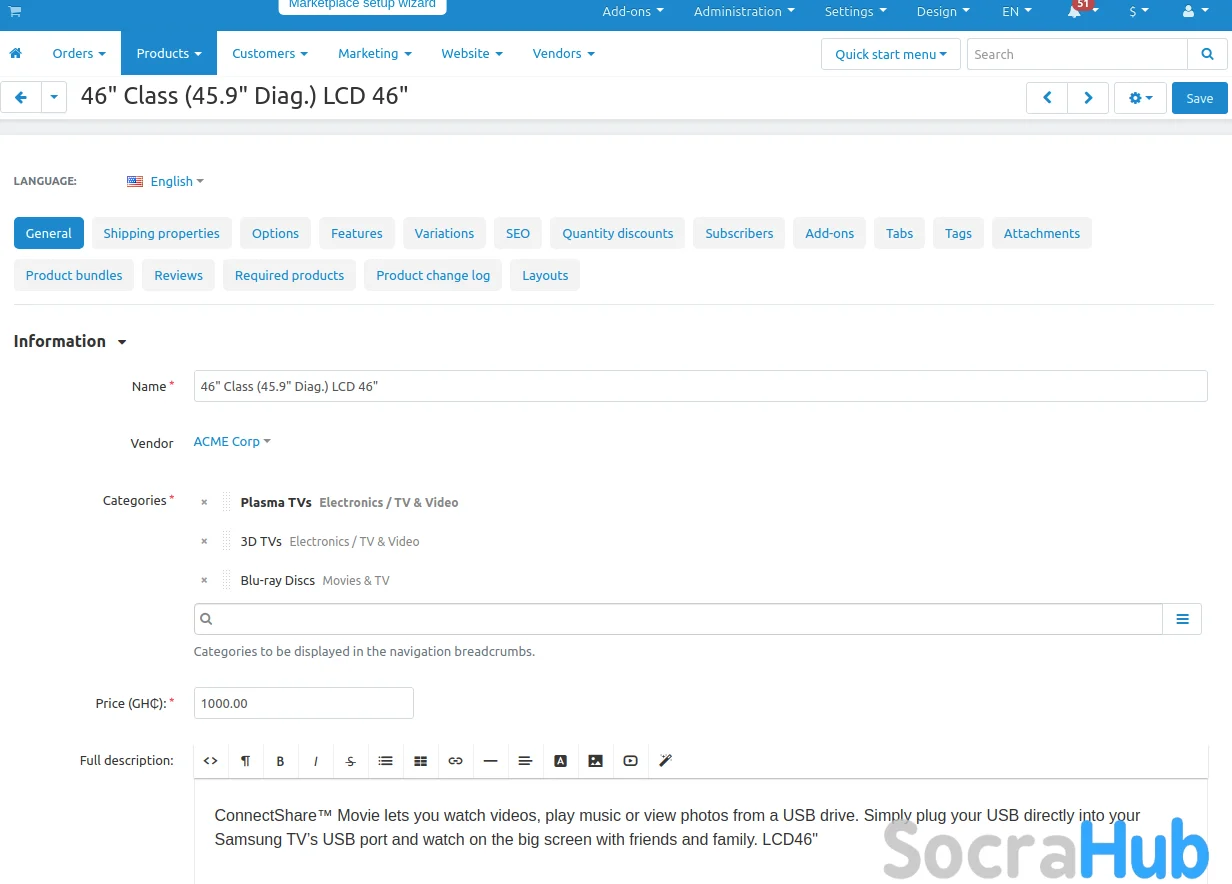Switch to the SEO tab
The image size is (1232, 884).
click(x=518, y=233)
